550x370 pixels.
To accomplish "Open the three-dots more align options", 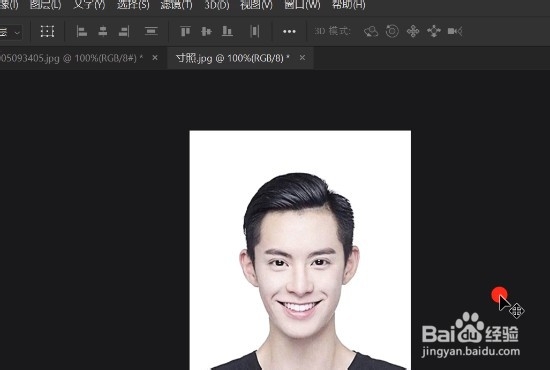I will [x=289, y=32].
